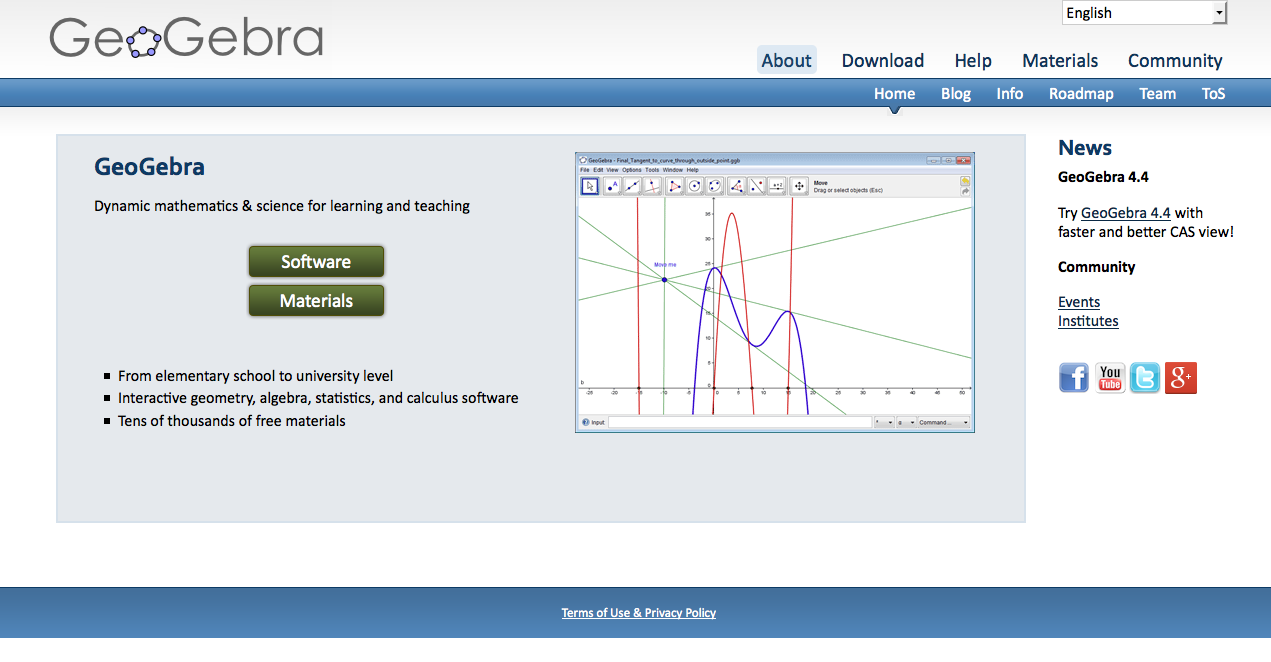Viewport: 1271px width, 662px height.
Task: Select the Polygon tool in the app screenshot
Action: (x=675, y=186)
